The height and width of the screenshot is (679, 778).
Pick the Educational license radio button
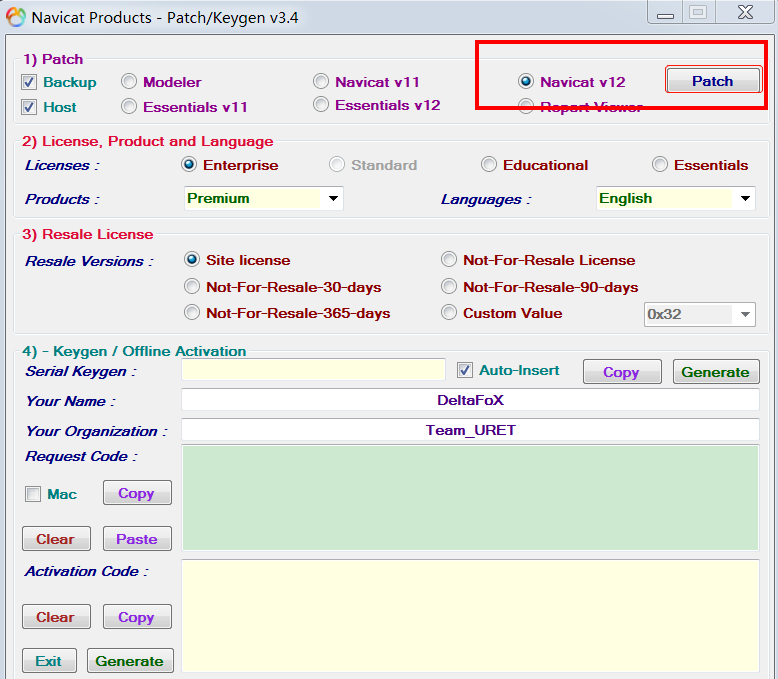tap(489, 164)
